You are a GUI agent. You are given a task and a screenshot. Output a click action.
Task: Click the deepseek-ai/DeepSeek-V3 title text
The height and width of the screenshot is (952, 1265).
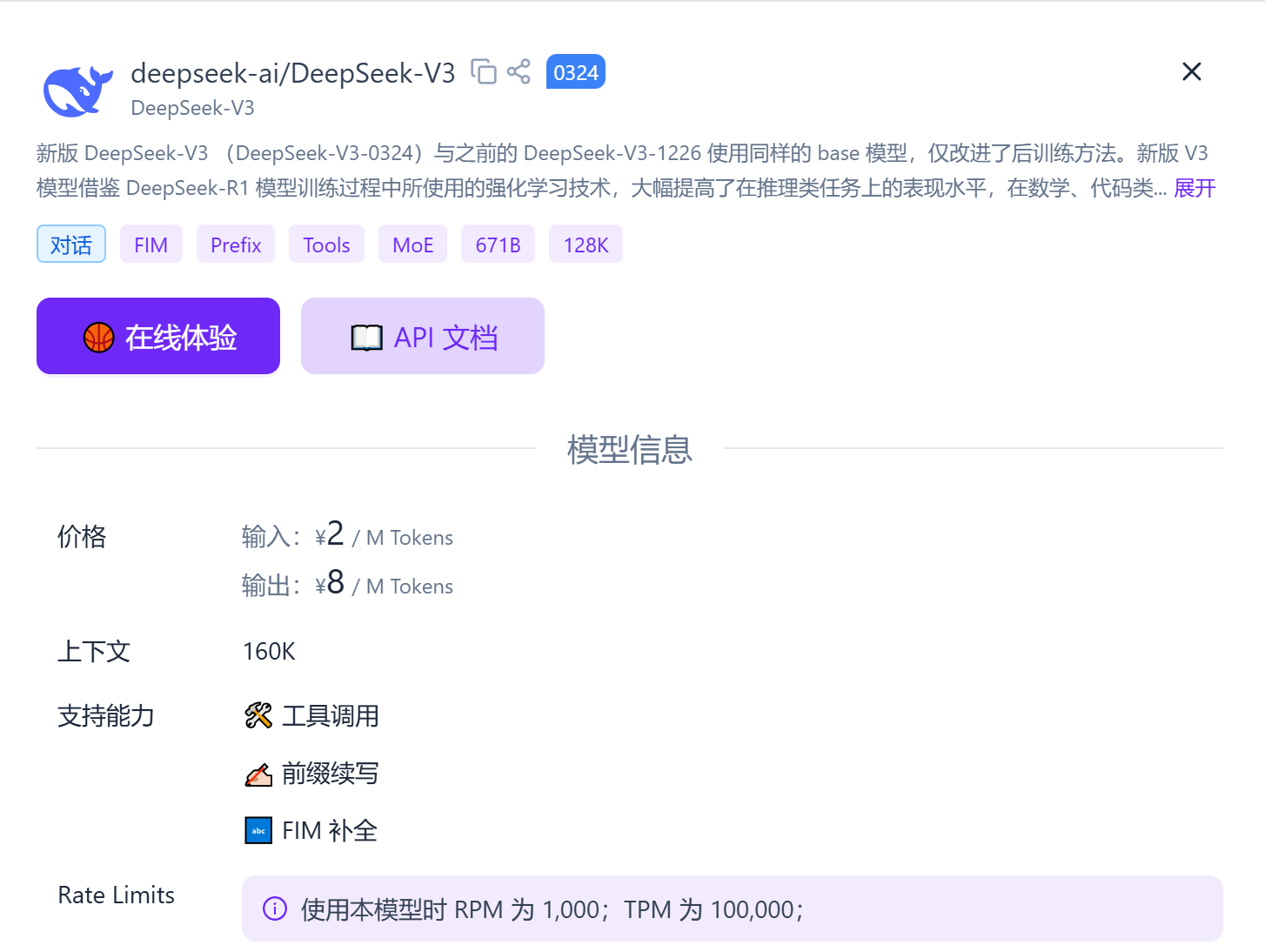(293, 73)
